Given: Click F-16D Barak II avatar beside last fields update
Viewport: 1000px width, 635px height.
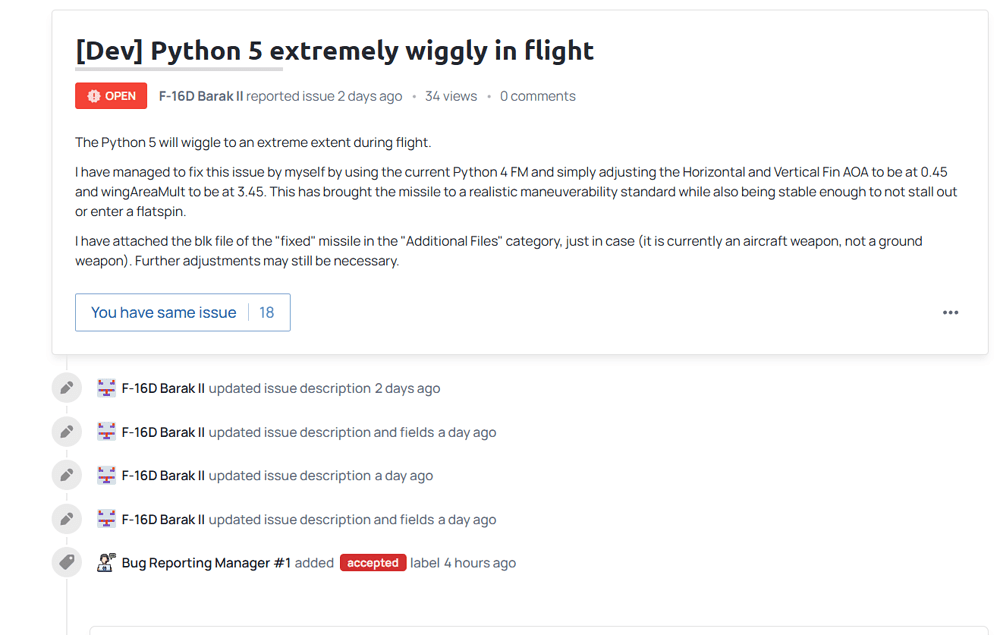Looking at the screenshot, I should (x=106, y=519).
